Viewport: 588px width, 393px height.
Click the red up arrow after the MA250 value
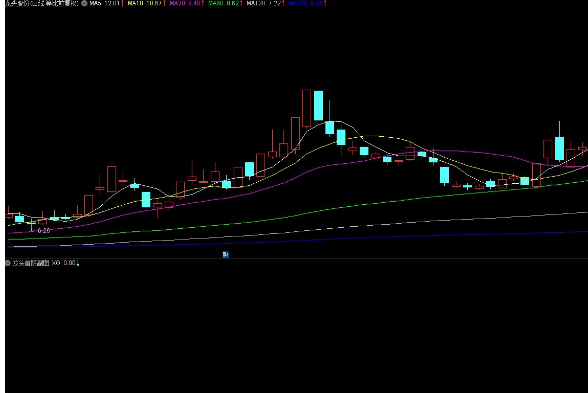point(325,3)
